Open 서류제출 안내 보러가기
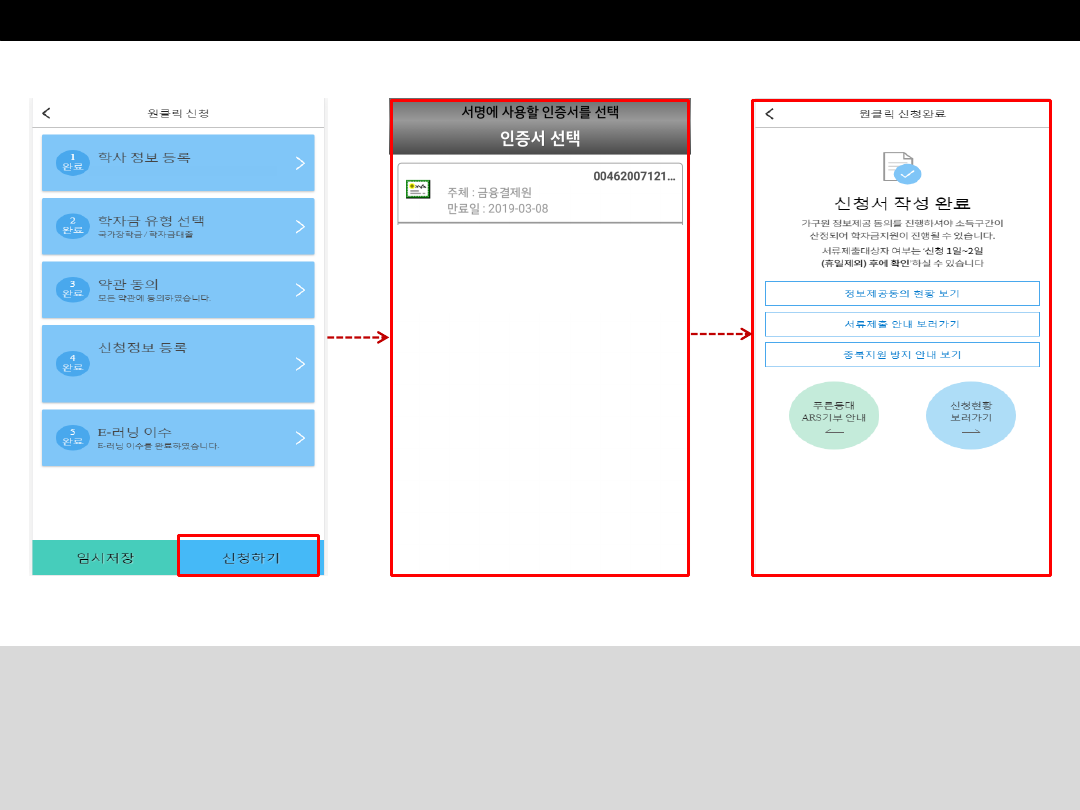The width and height of the screenshot is (1080, 810). (x=902, y=324)
